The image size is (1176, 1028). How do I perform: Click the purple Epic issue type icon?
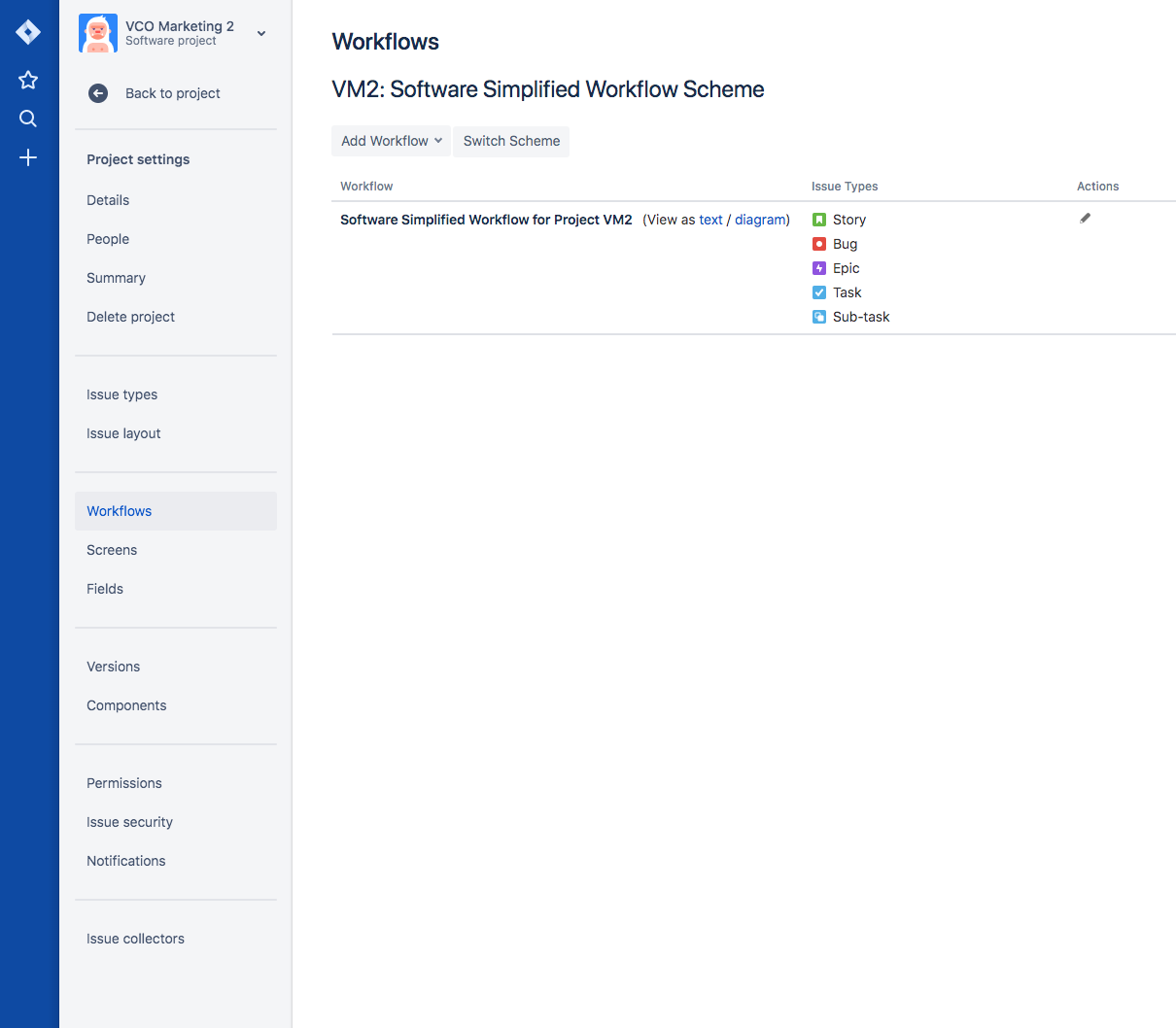pos(819,268)
